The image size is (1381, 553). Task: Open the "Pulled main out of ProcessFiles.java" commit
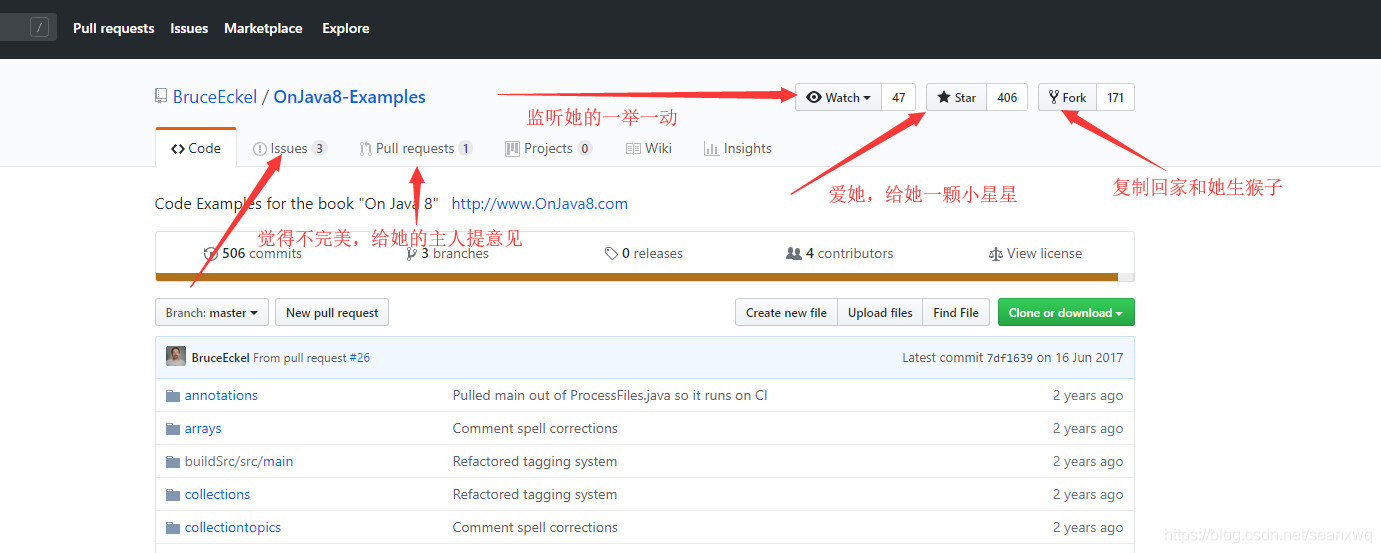tap(610, 395)
